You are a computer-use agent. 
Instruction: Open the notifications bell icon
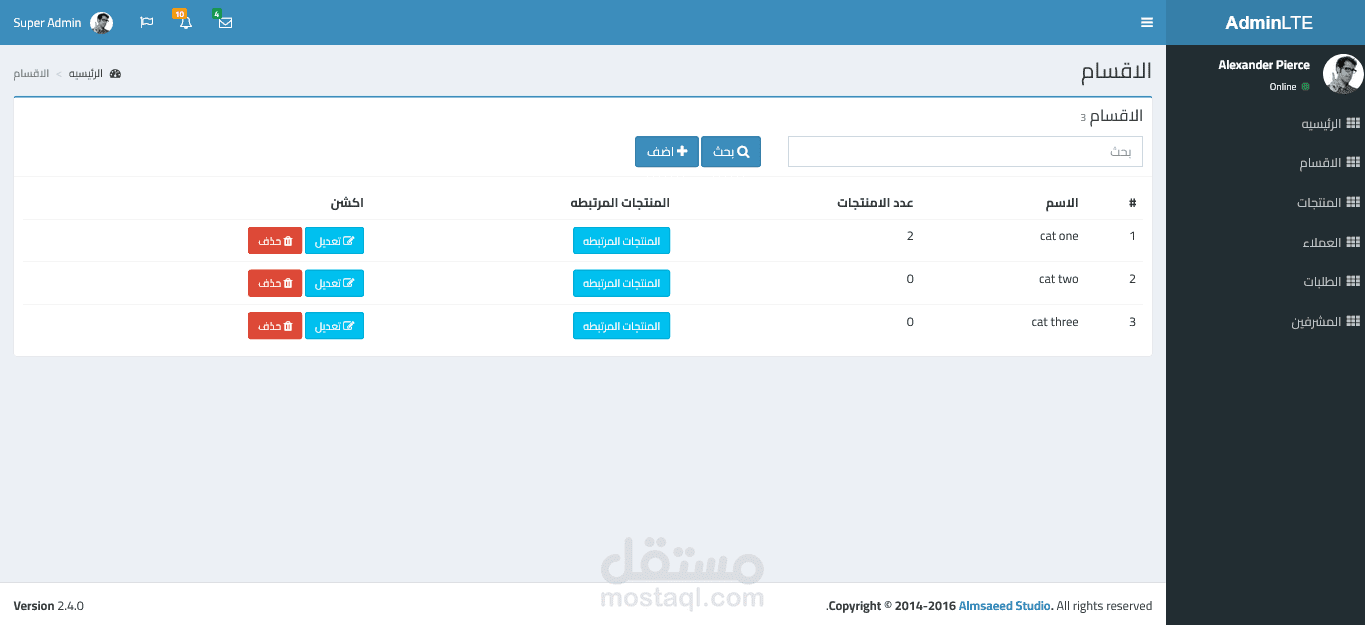coord(185,22)
